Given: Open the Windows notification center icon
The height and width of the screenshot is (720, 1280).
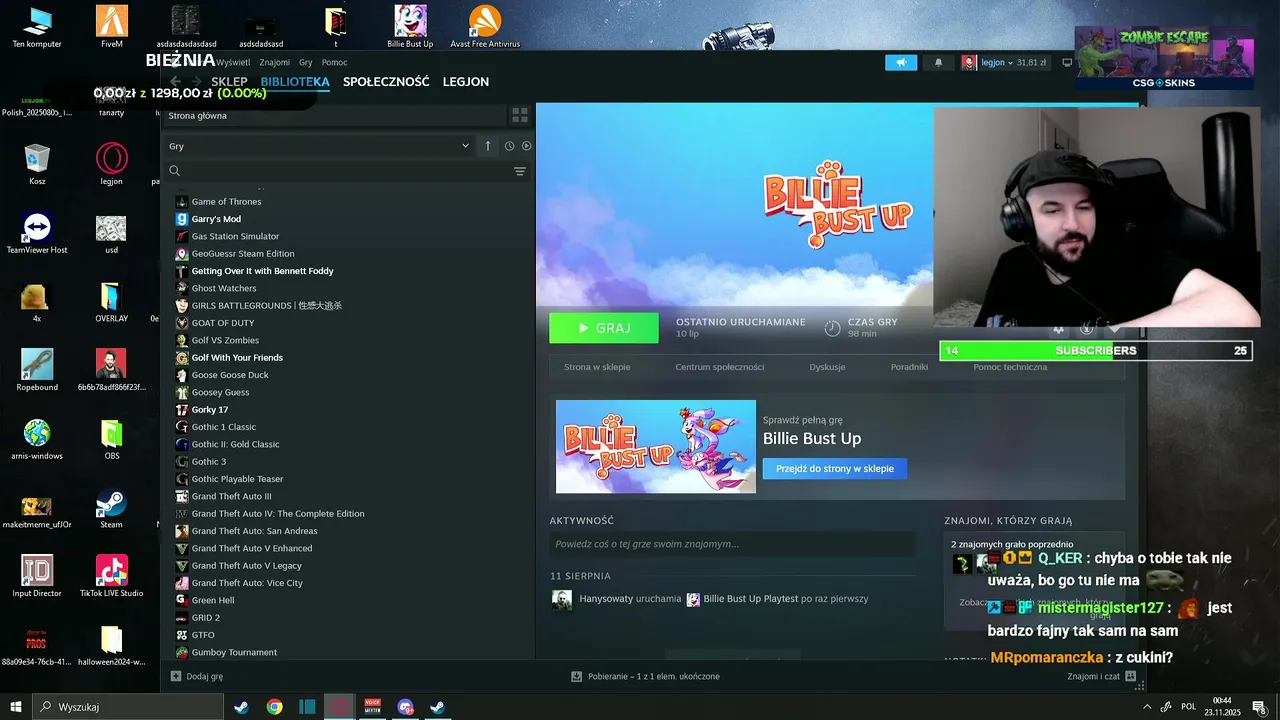Looking at the screenshot, I should coord(1259,707).
